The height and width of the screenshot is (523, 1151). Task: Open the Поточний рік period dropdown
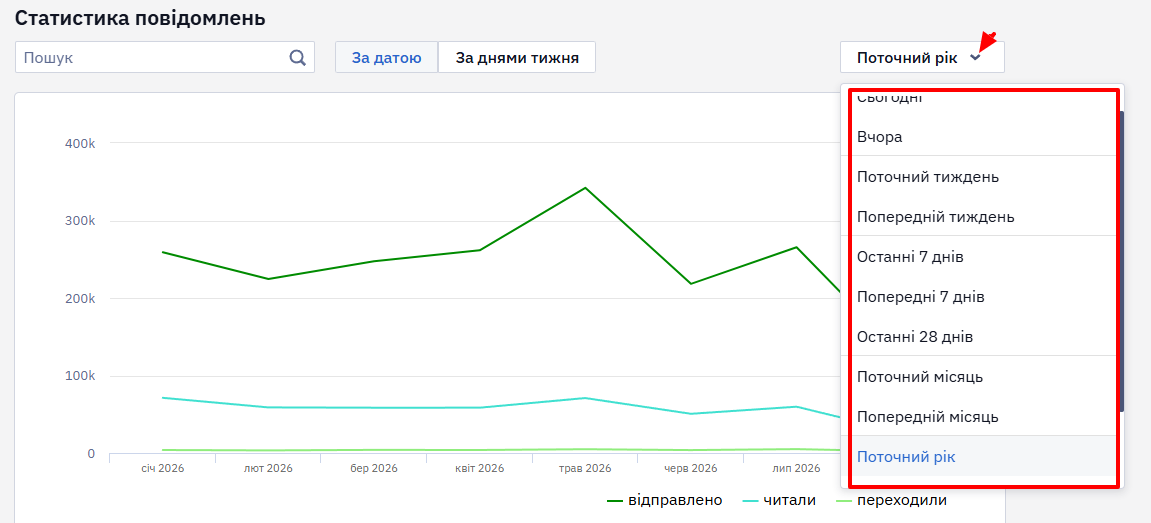tap(922, 57)
